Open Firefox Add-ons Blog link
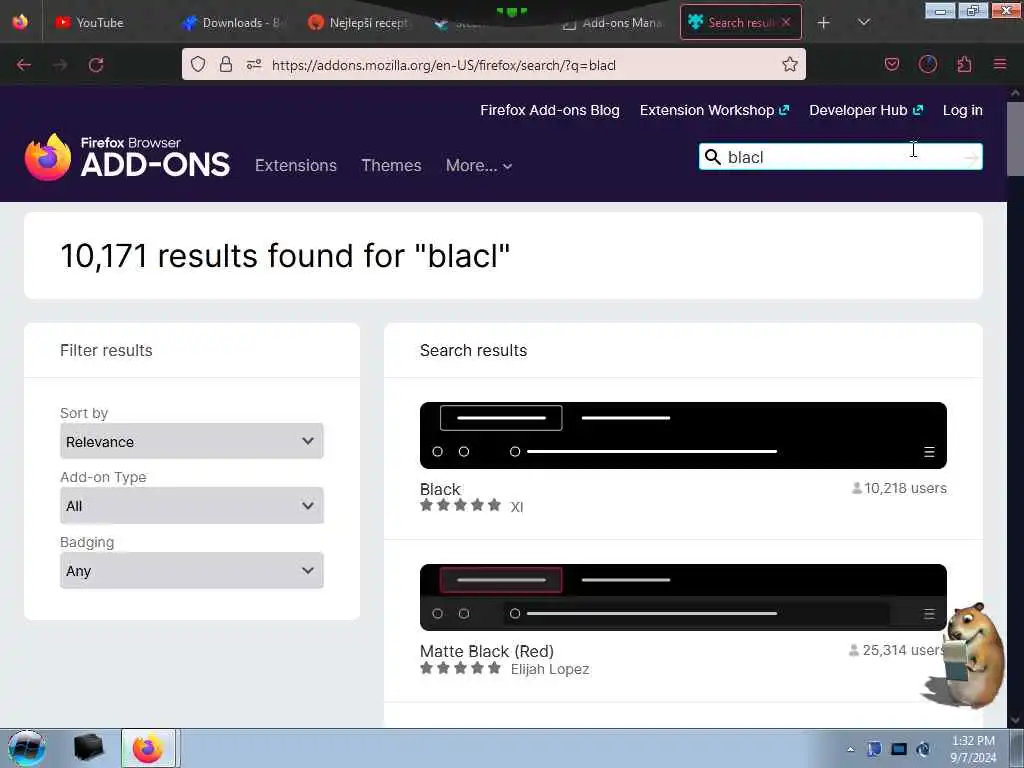This screenshot has height=768, width=1024. click(550, 110)
